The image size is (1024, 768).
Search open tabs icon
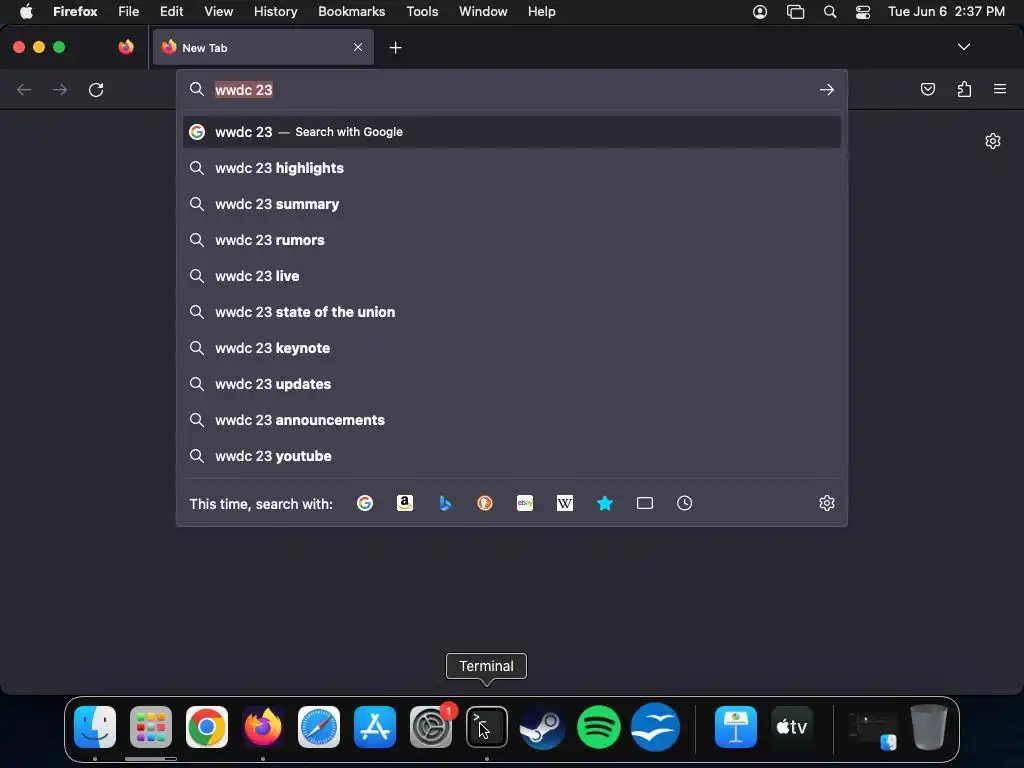coord(645,503)
